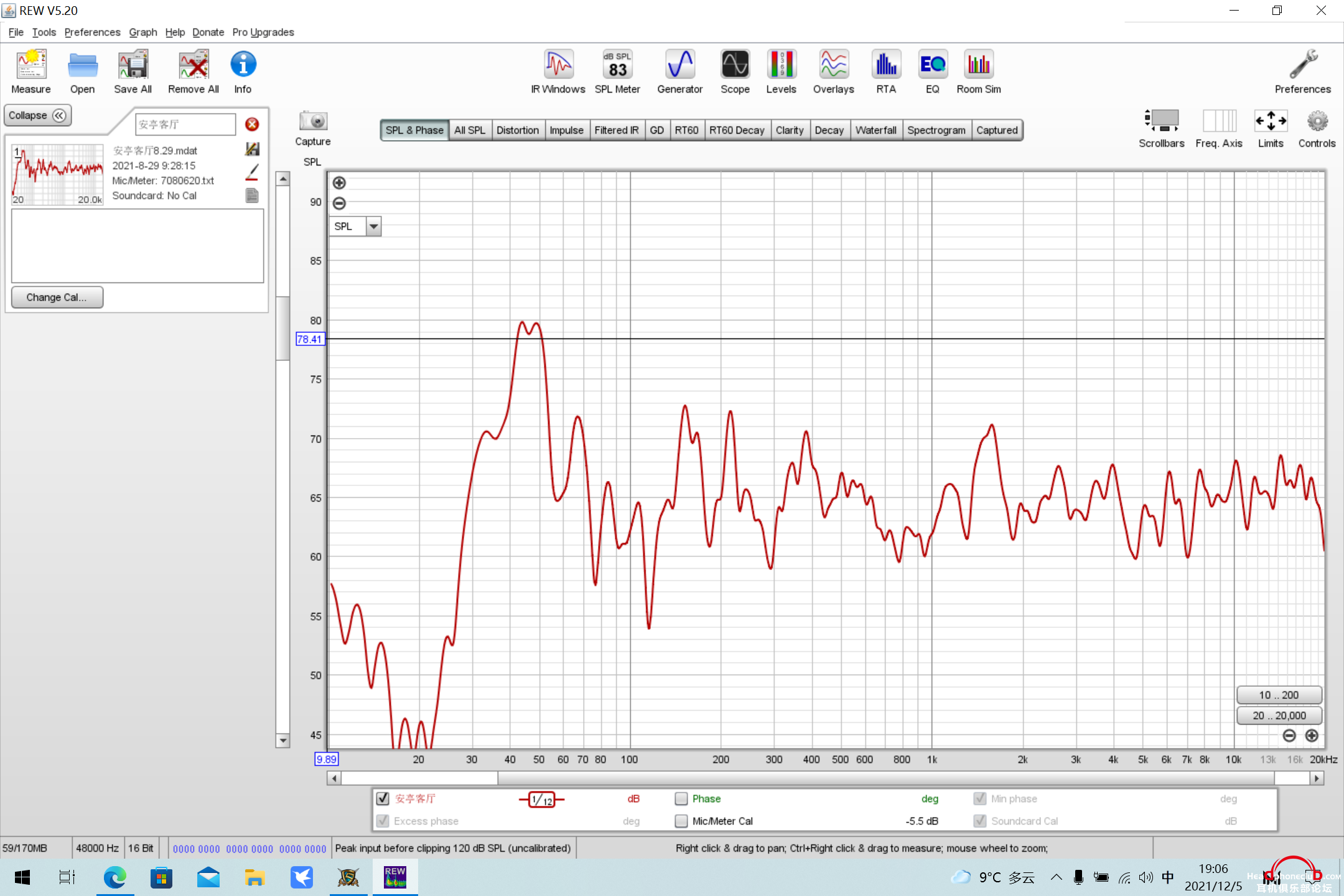
Task: Toggle the Min phase checkbox
Action: pos(980,798)
